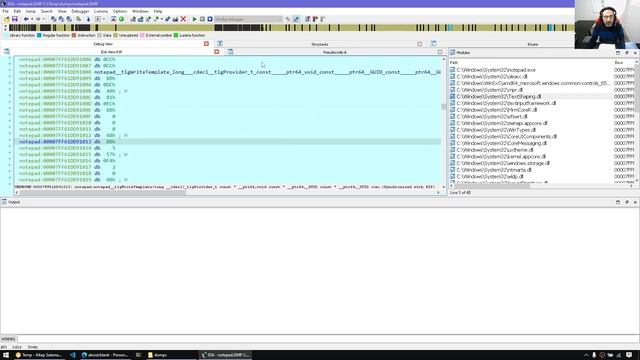
Task: Click the Regular function legend color swatch
Action: [39, 36]
